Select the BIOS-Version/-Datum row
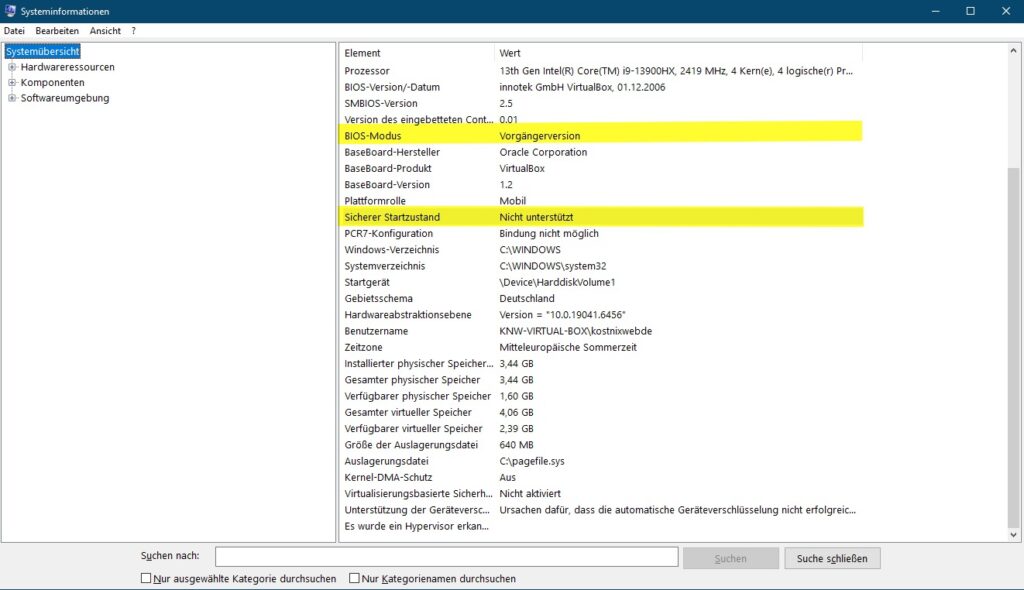Viewport: 1024px width, 590px height. 601,87
